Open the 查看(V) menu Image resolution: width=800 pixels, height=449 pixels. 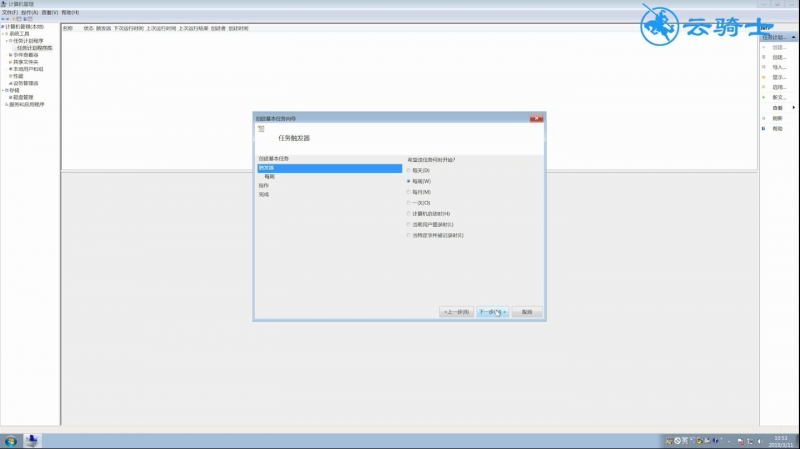49,12
